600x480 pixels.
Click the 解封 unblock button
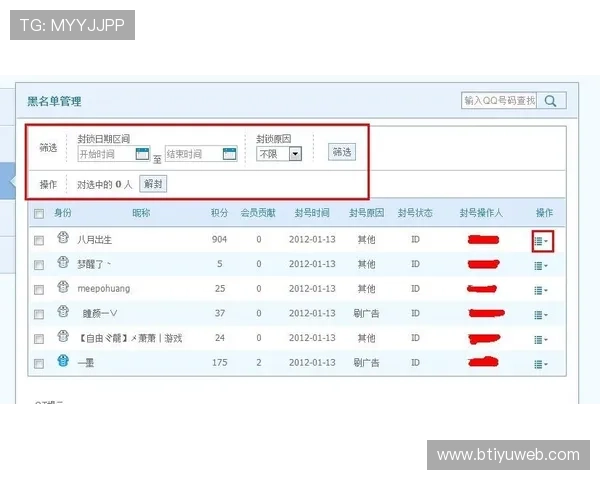[x=153, y=184]
